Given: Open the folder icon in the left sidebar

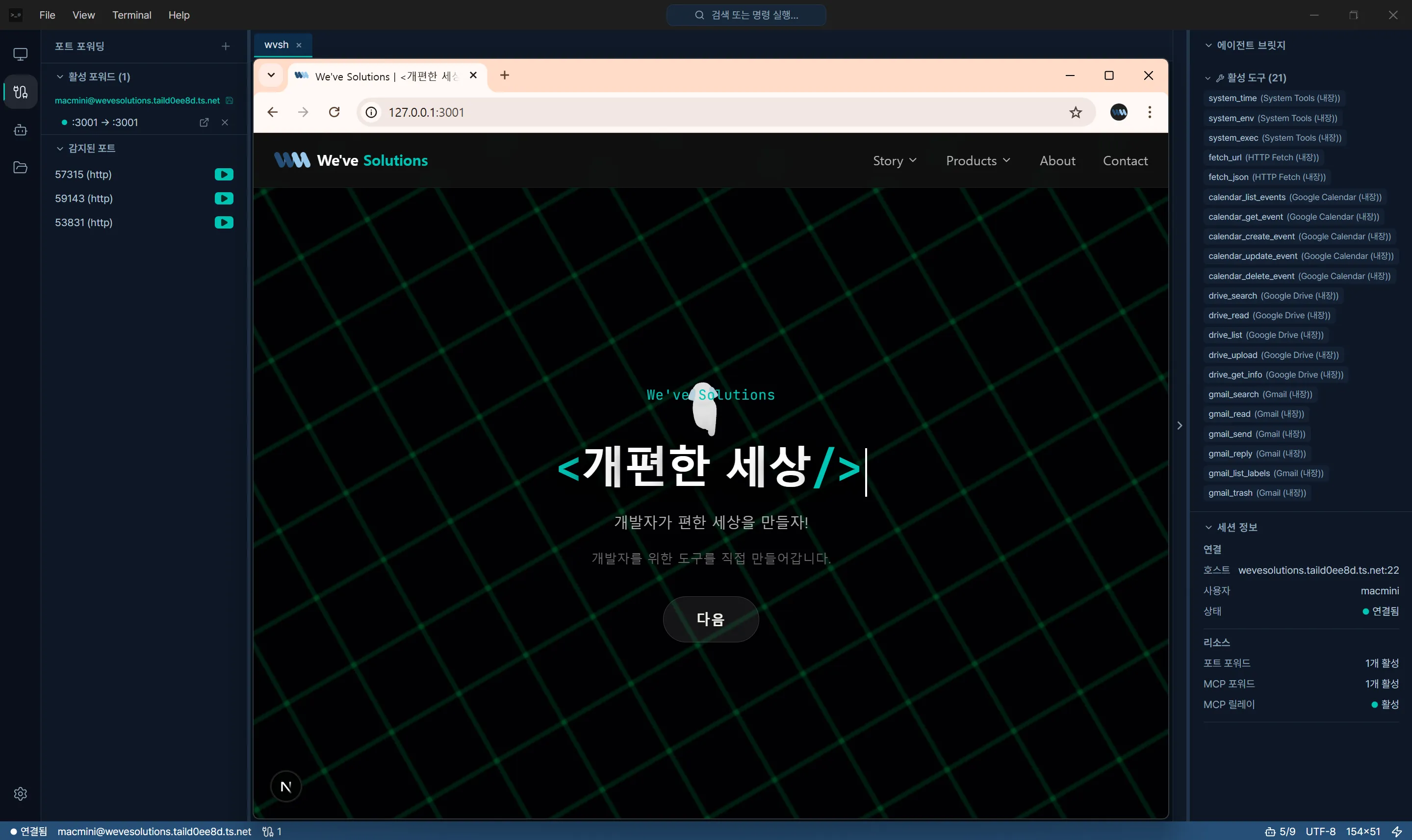Looking at the screenshot, I should click(21, 168).
